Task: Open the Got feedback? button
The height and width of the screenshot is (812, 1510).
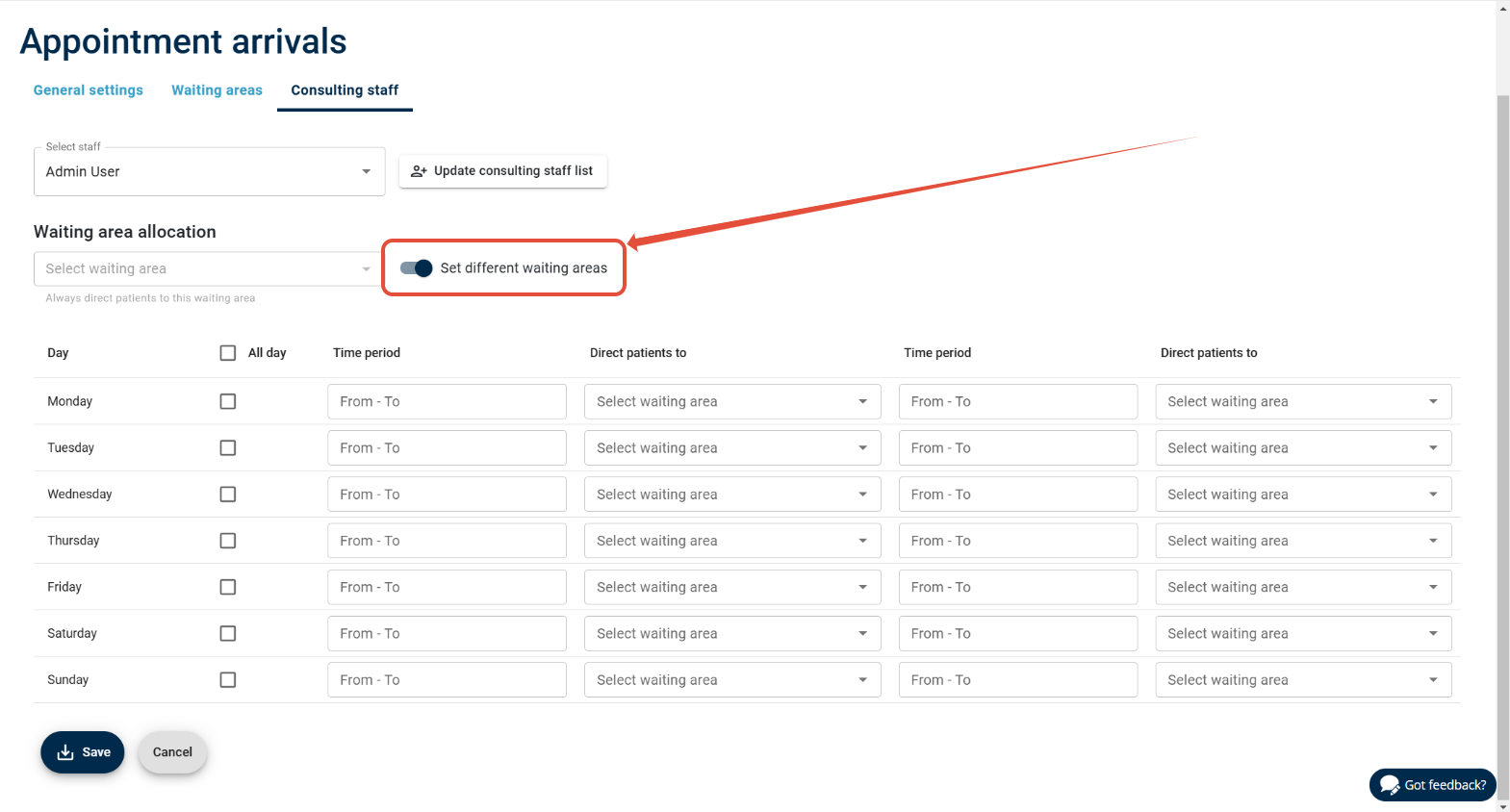Action: 1433,785
